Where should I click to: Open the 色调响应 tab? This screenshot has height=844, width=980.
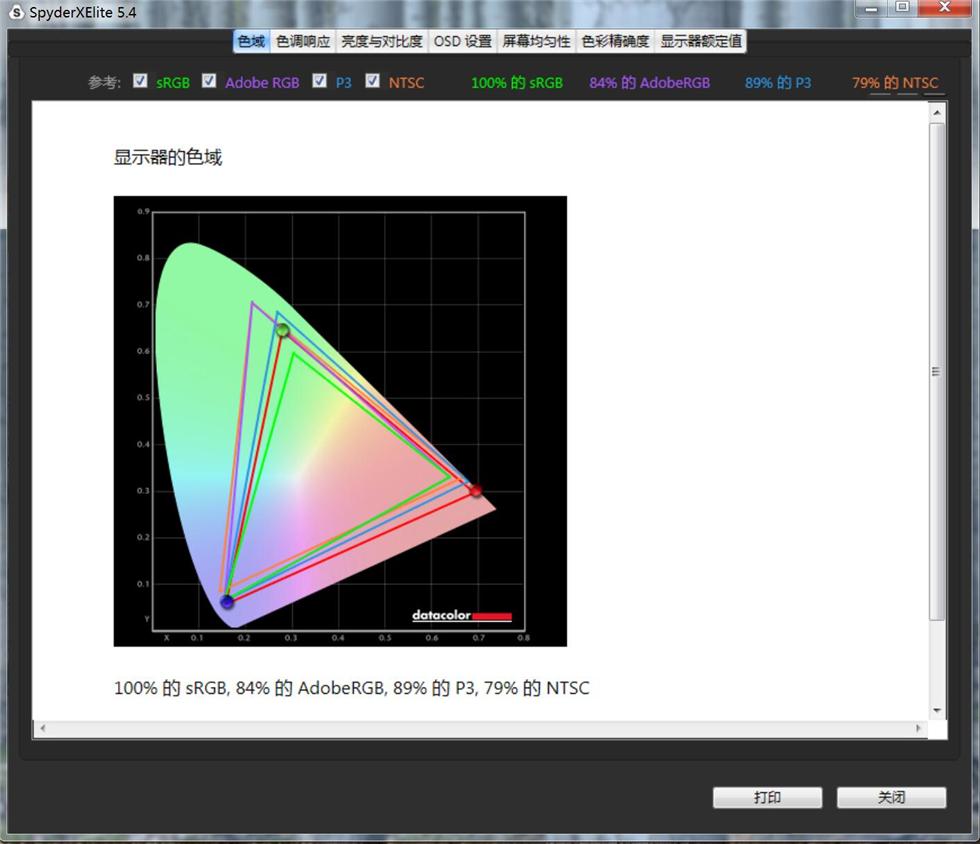coord(302,41)
